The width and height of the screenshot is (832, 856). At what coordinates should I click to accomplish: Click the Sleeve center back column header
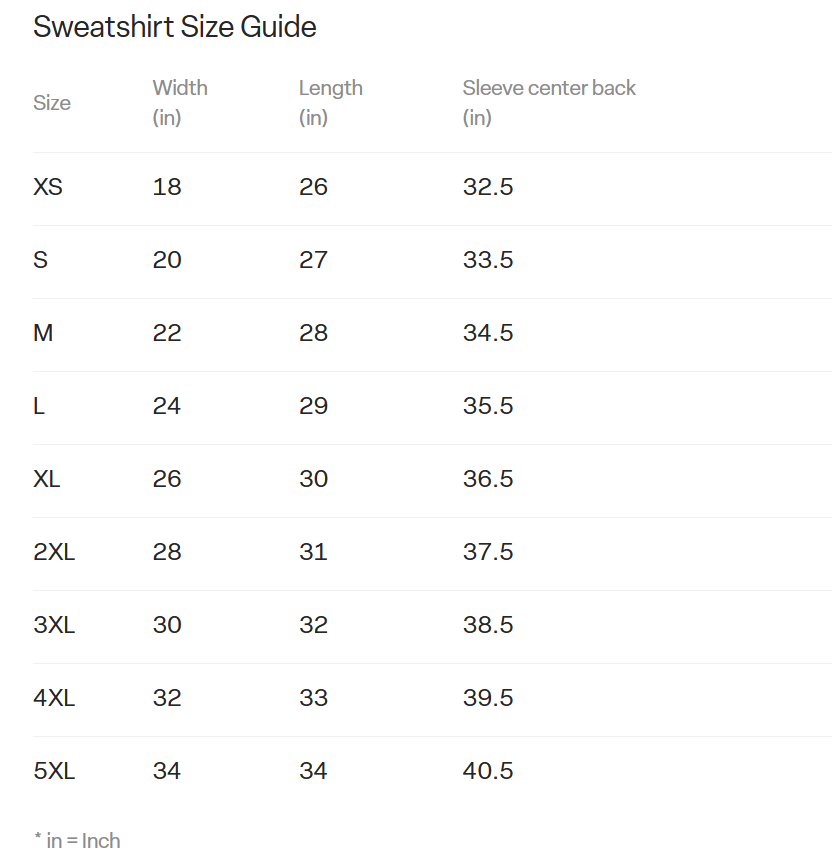click(x=549, y=89)
